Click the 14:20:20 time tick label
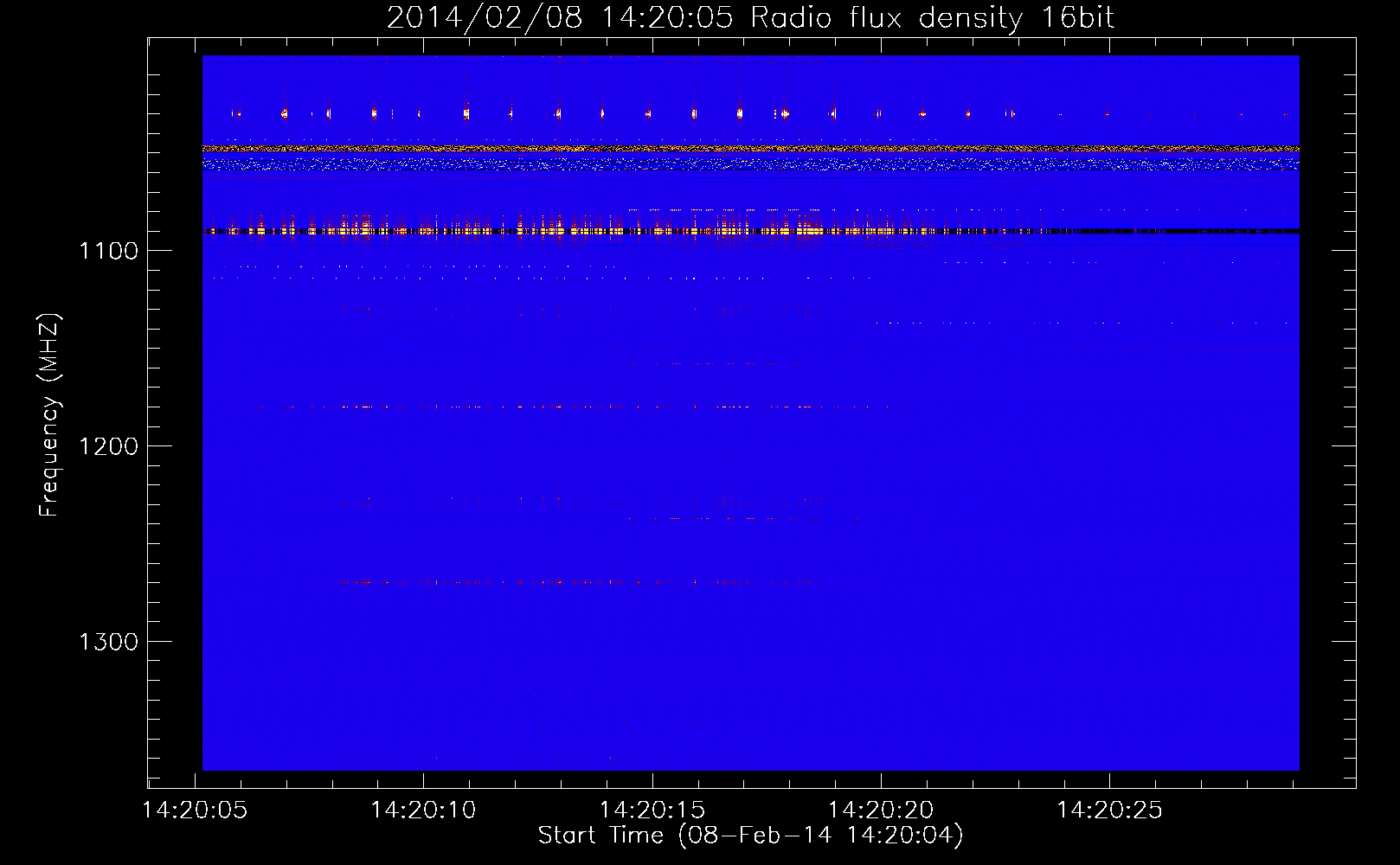Image resolution: width=1400 pixels, height=865 pixels. coord(881,811)
